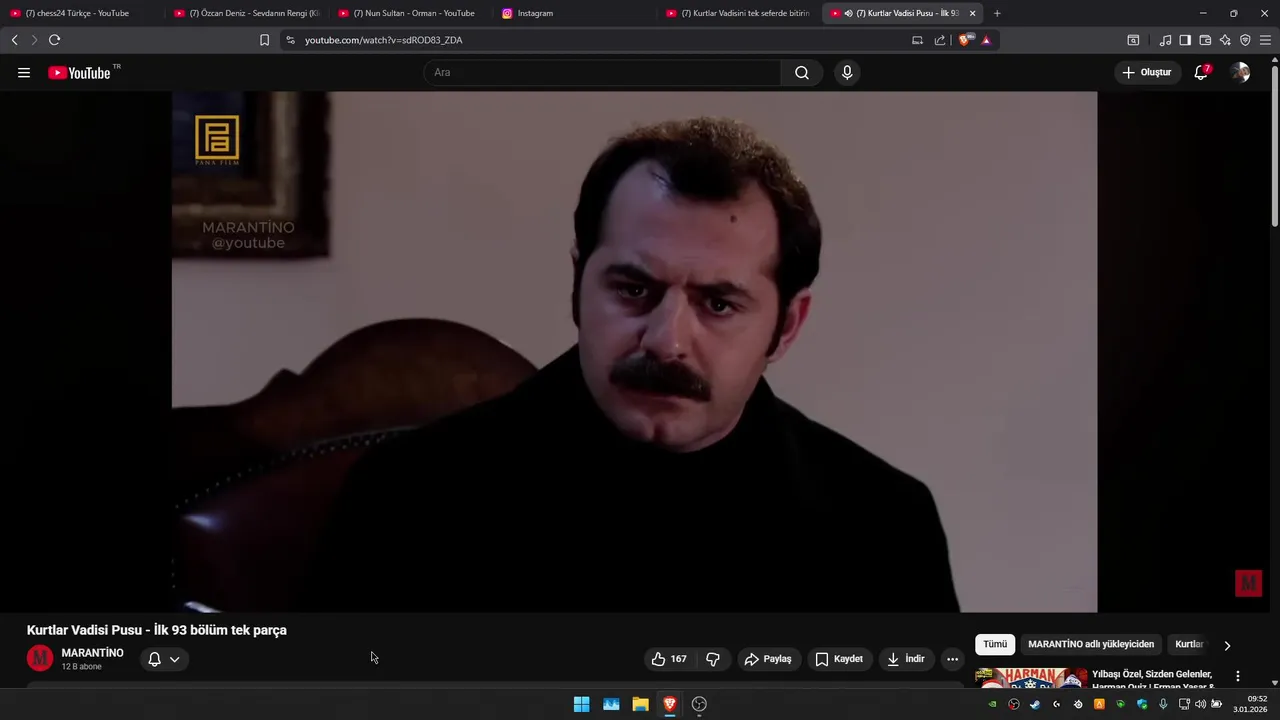Focus the YouTube Ara search field
Image resolution: width=1280 pixels, height=720 pixels.
click(602, 73)
